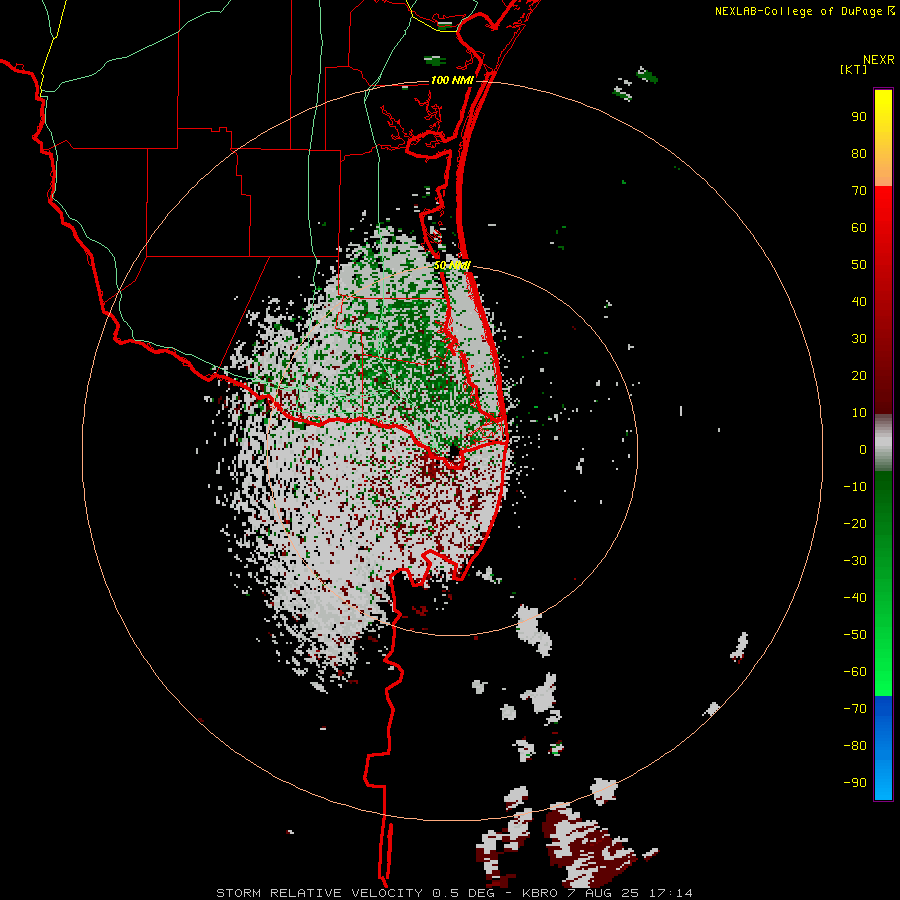Click the -80 value on velocity scale
The image size is (900, 900).
pyautogui.click(x=855, y=746)
